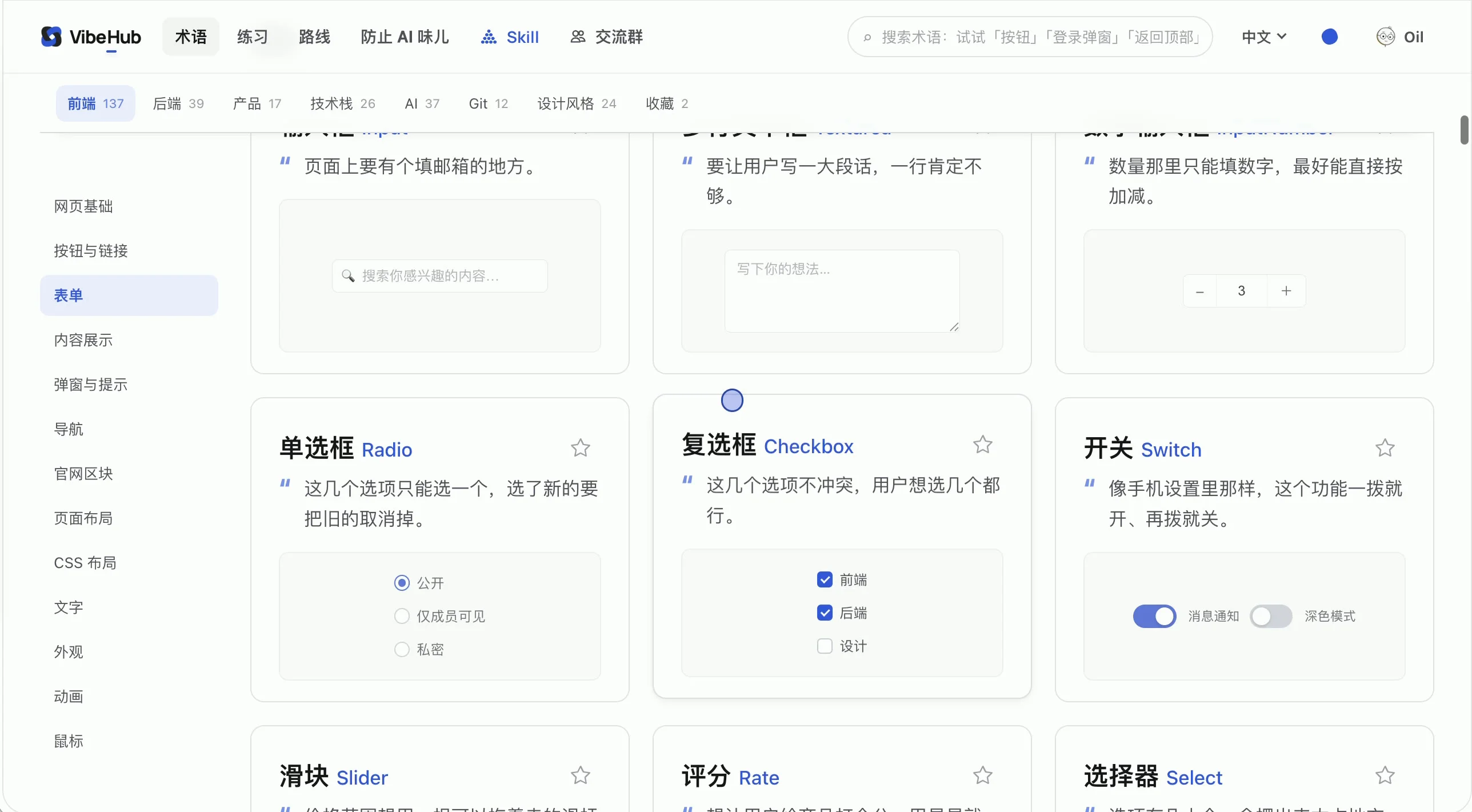Open the 练习 nav tab
Screen dimensions: 1472x812
click(x=253, y=37)
